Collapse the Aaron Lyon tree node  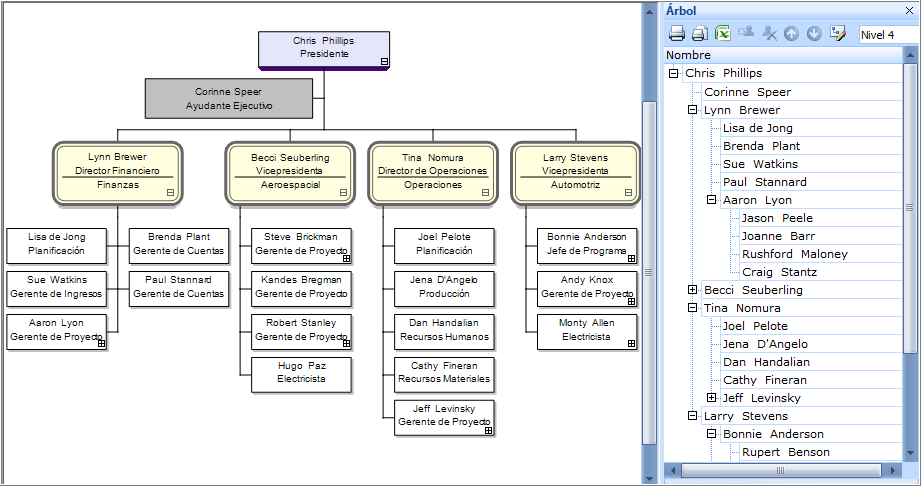(712, 200)
